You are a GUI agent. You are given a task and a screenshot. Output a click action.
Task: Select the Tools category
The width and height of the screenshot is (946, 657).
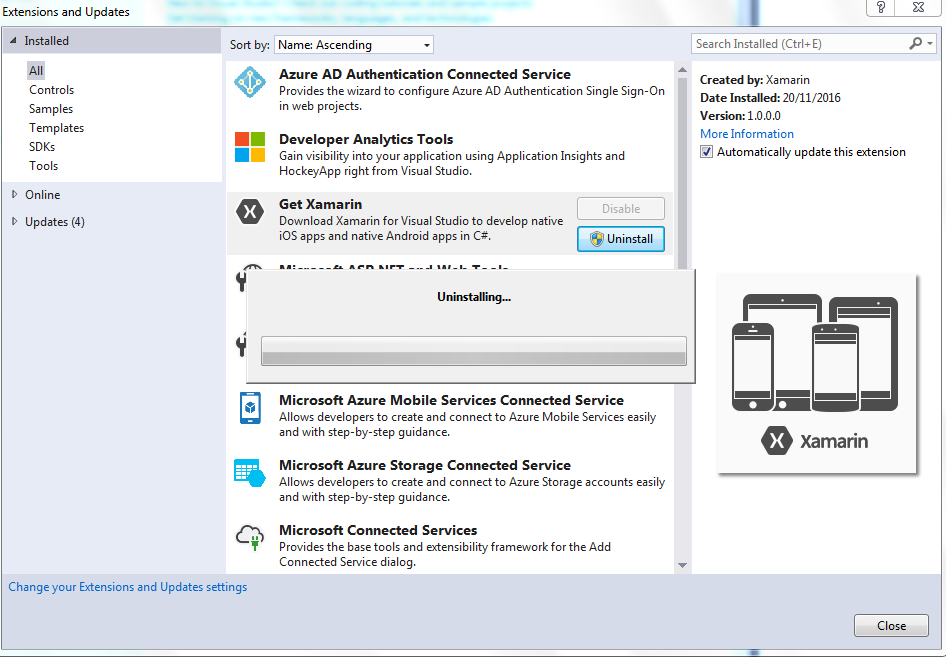tap(43, 166)
